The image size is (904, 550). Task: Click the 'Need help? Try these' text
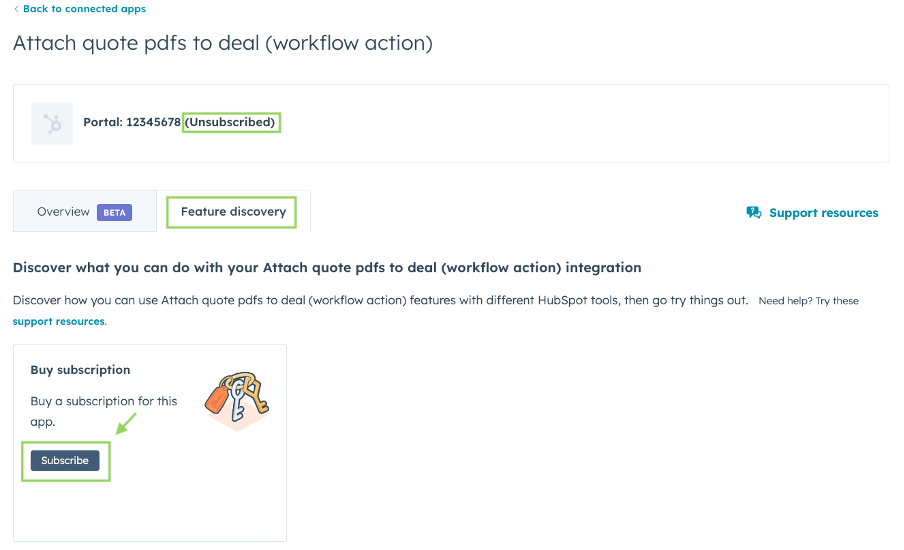808,301
